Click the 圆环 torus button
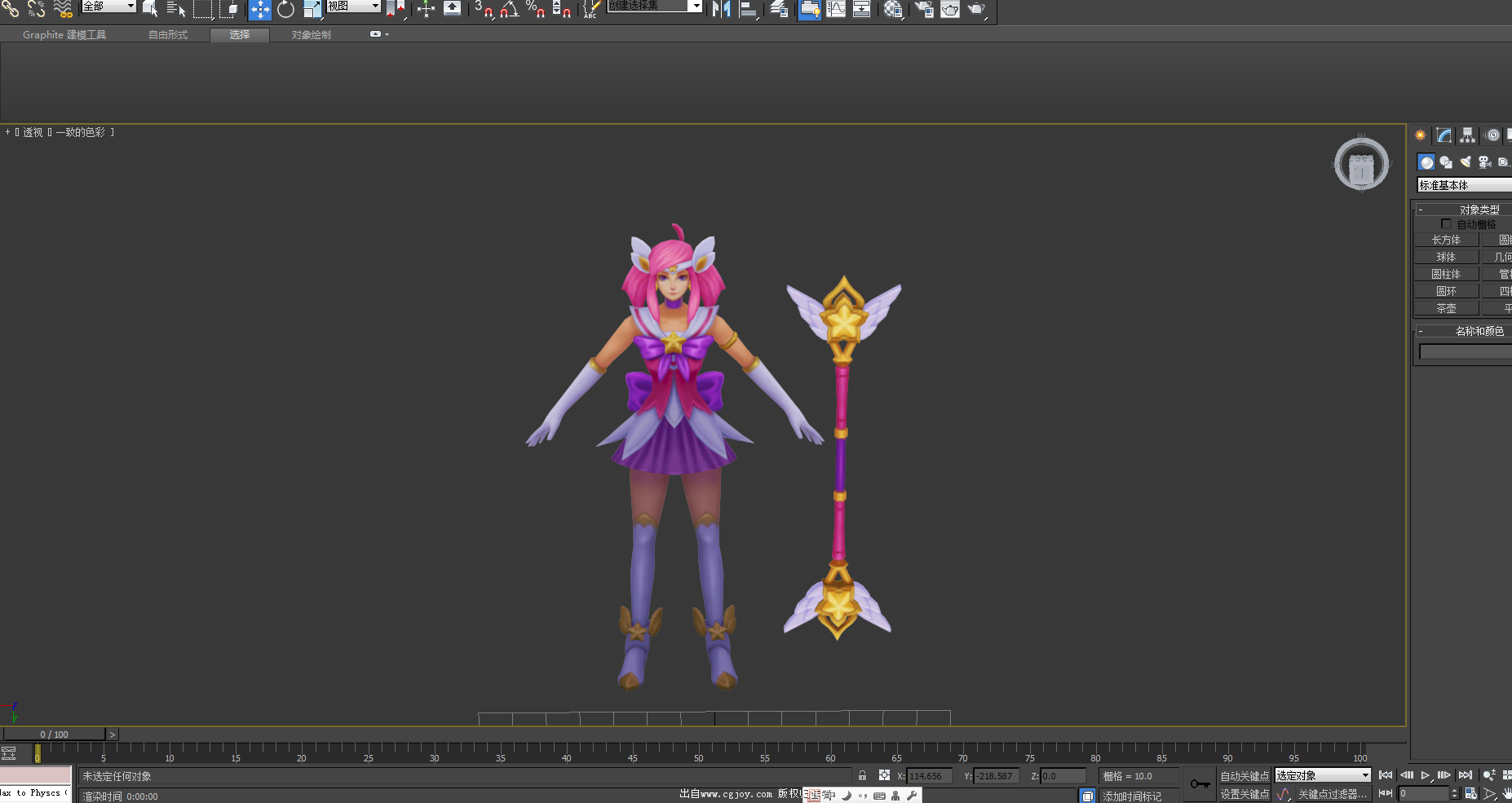 click(x=1446, y=291)
